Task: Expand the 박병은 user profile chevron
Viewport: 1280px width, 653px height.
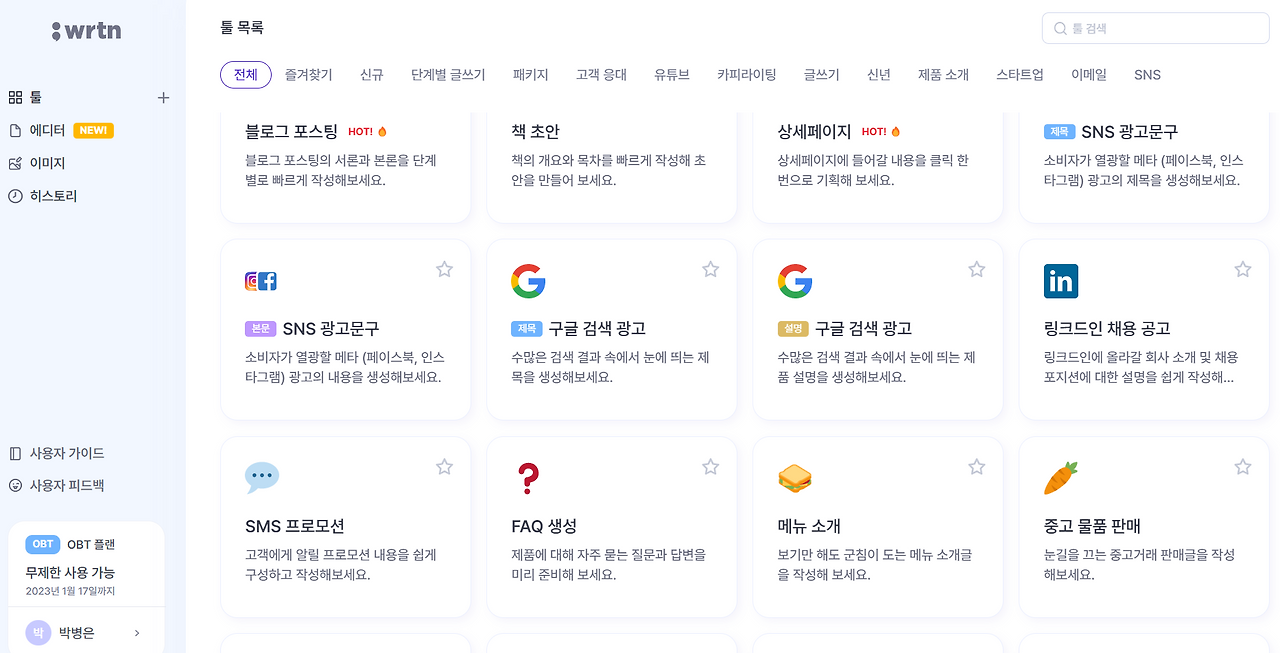Action: (x=137, y=632)
